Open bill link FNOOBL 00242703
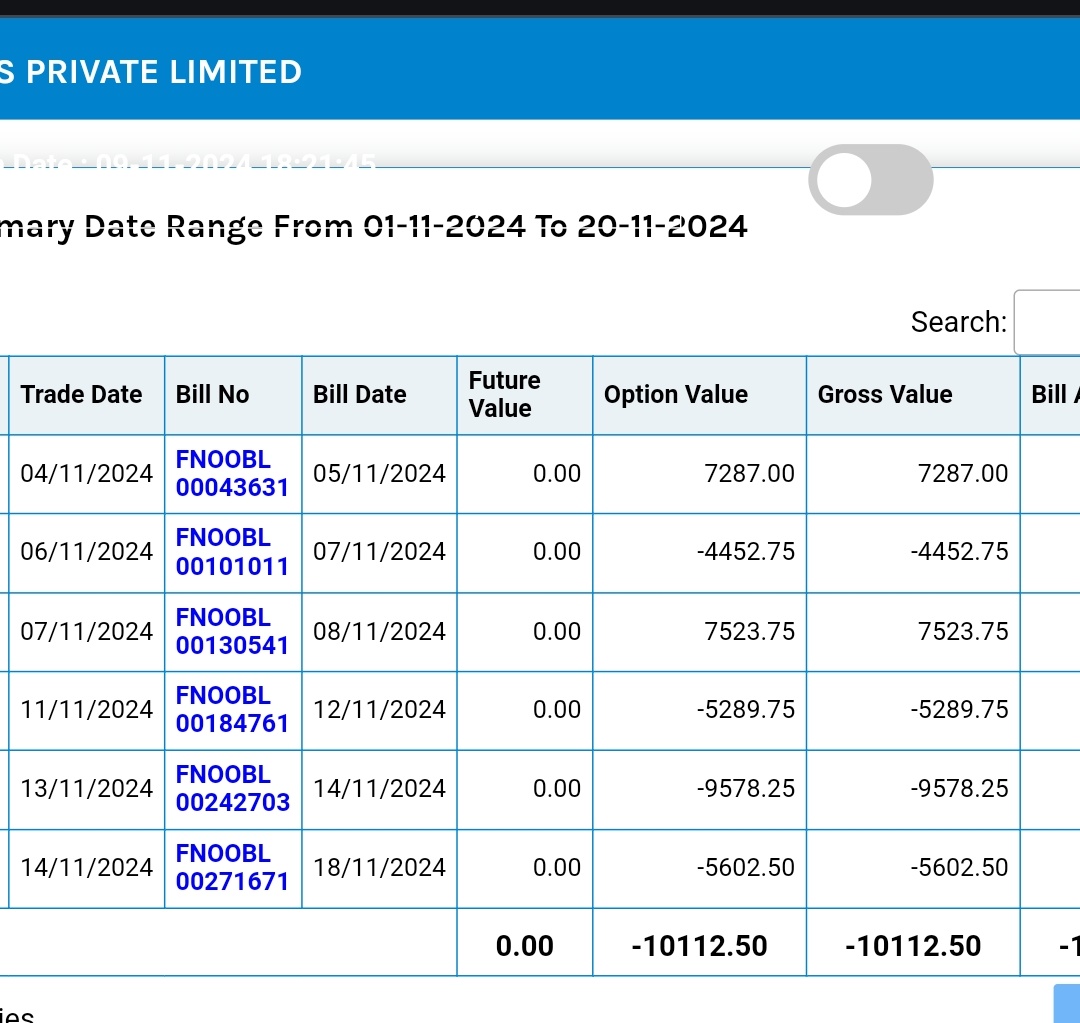Viewport: 1080px width, 1023px height. coord(233,788)
